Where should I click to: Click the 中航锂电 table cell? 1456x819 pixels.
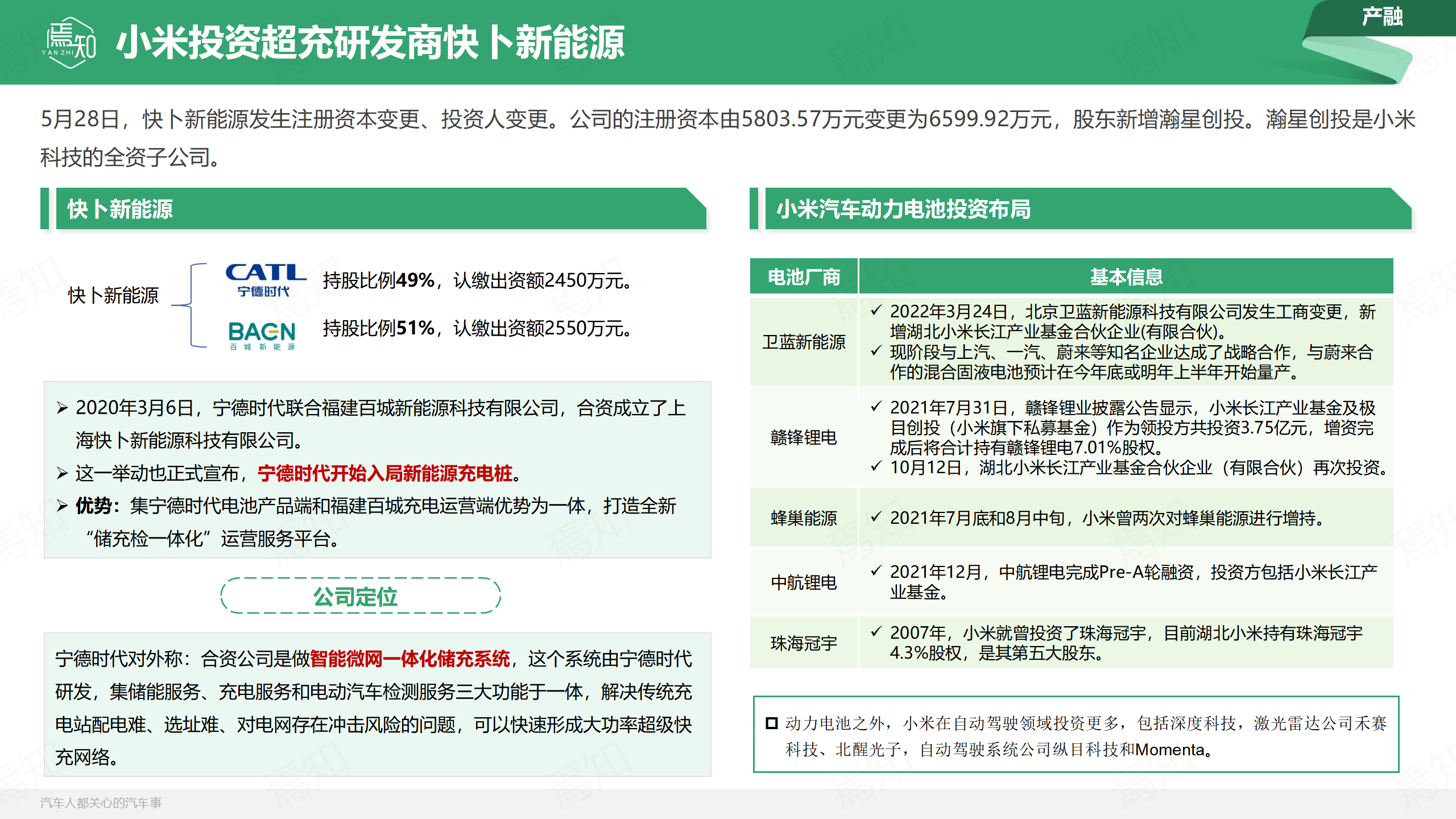[x=804, y=582]
